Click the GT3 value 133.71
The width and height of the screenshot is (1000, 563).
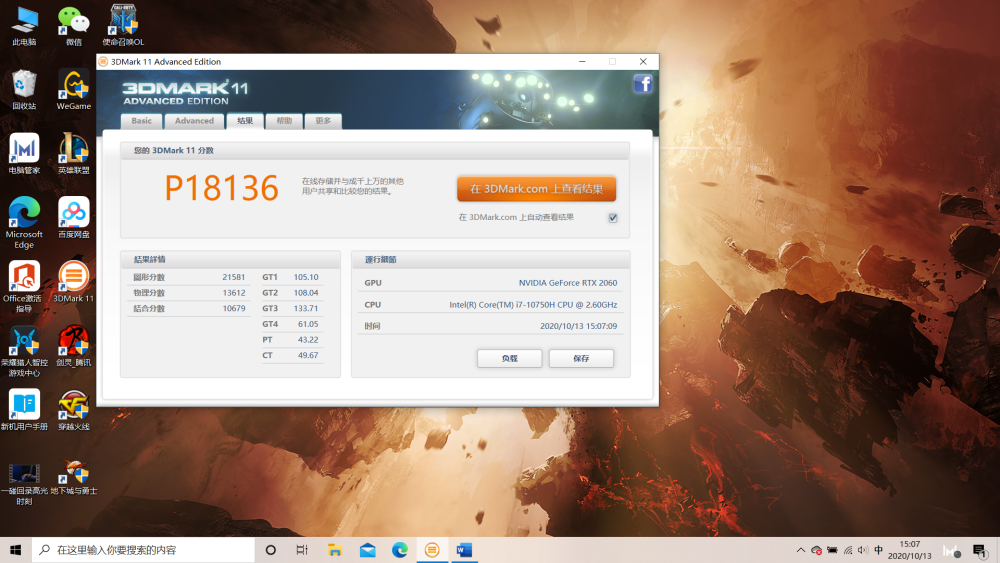306,308
